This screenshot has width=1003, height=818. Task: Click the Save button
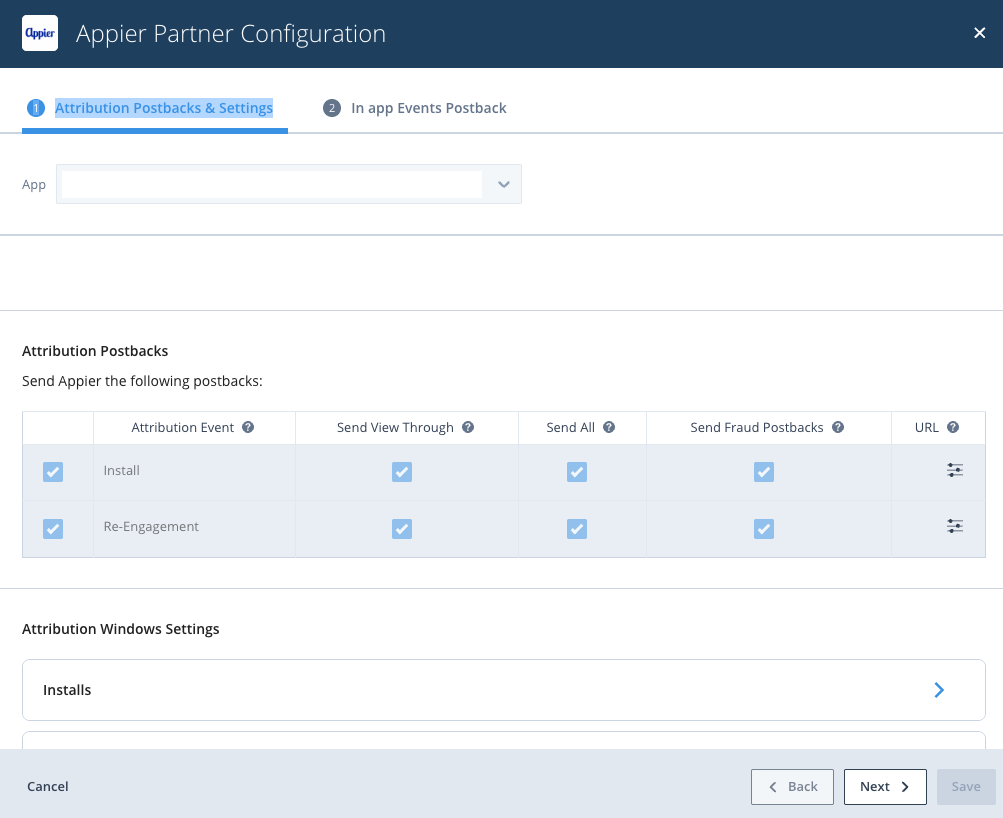tap(966, 787)
